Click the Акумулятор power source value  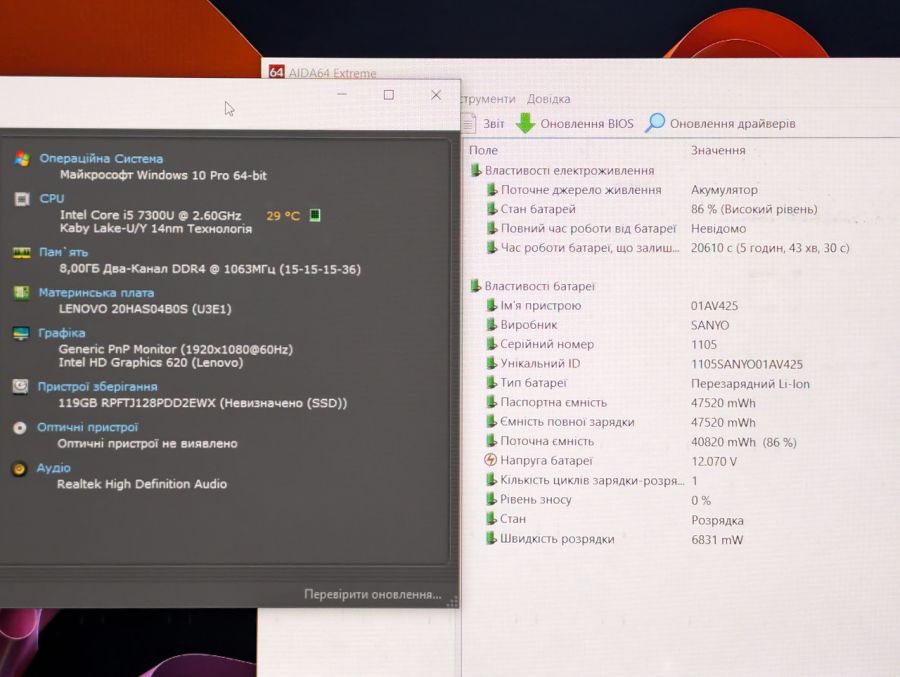point(724,189)
